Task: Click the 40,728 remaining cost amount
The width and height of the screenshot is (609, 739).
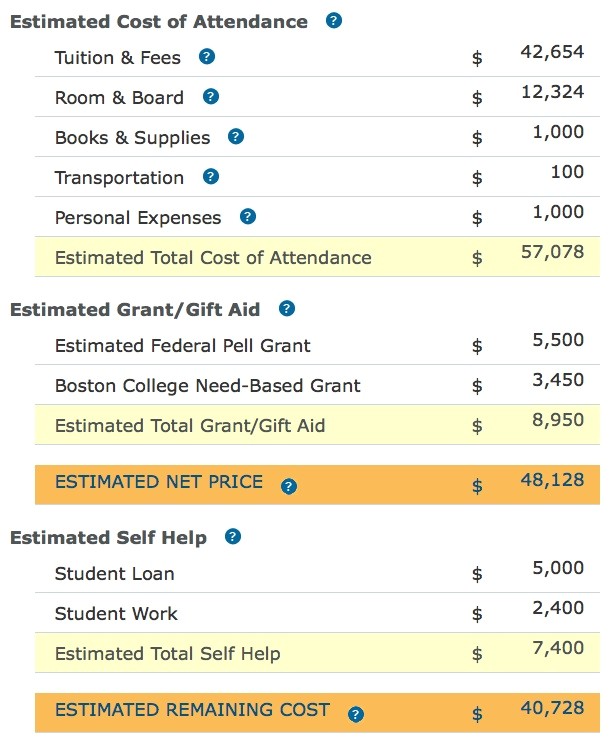Action: pyautogui.click(x=552, y=708)
